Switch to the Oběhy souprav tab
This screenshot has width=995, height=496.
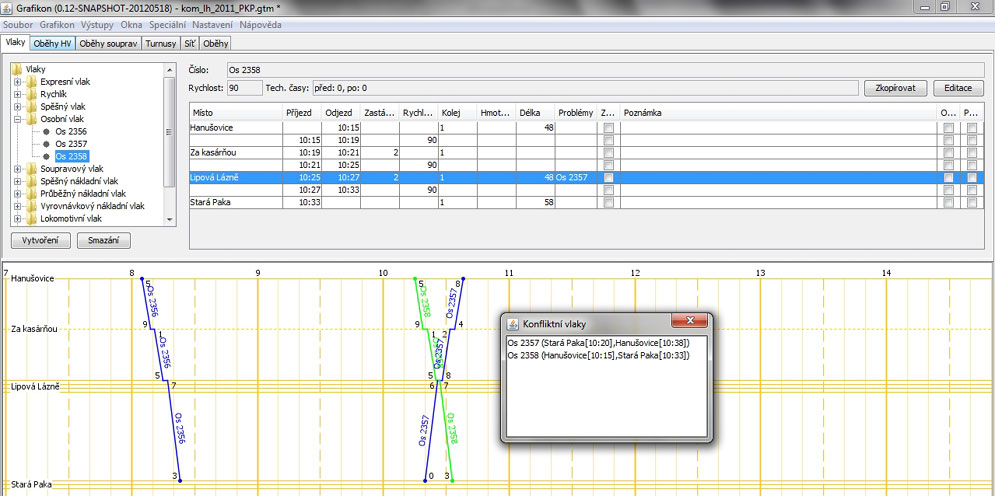tap(106, 44)
